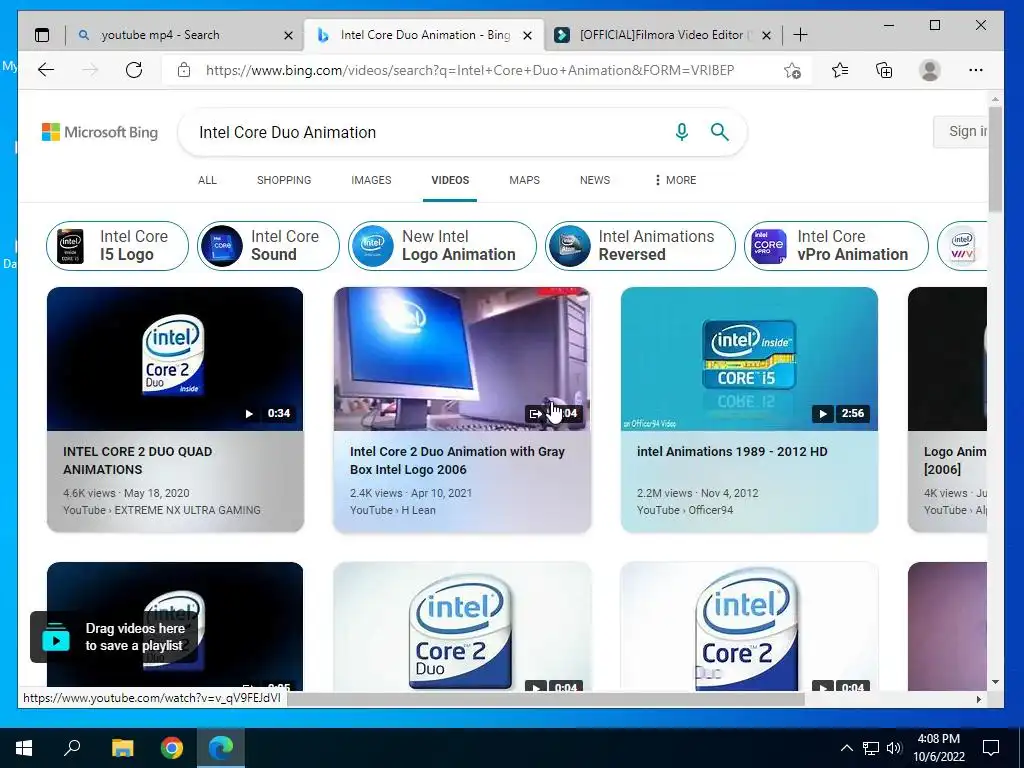Open a new browser tab
The width and height of the screenshot is (1024, 768).
point(800,35)
